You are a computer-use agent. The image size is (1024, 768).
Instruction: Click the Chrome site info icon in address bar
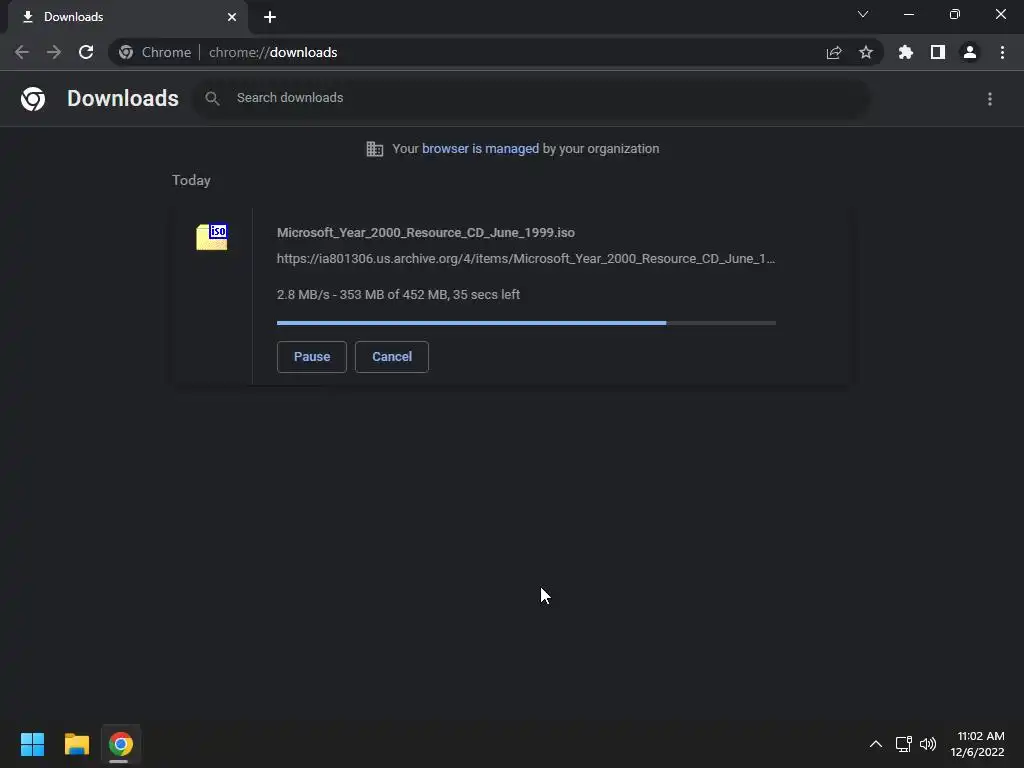coord(126,52)
